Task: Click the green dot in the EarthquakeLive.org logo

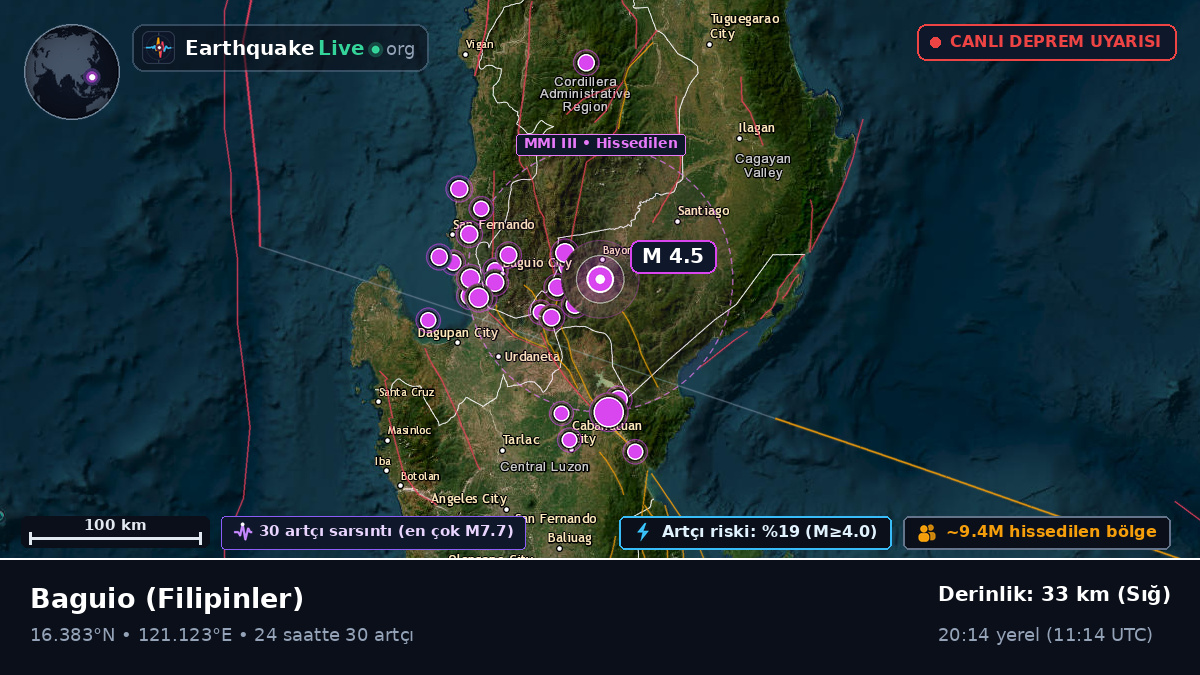Action: pyautogui.click(x=375, y=49)
